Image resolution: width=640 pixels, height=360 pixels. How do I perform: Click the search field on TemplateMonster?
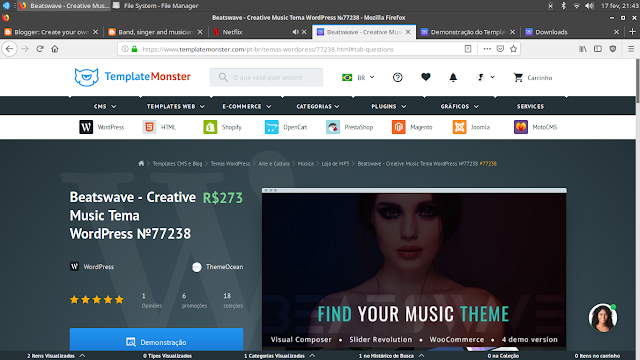tap(266, 77)
